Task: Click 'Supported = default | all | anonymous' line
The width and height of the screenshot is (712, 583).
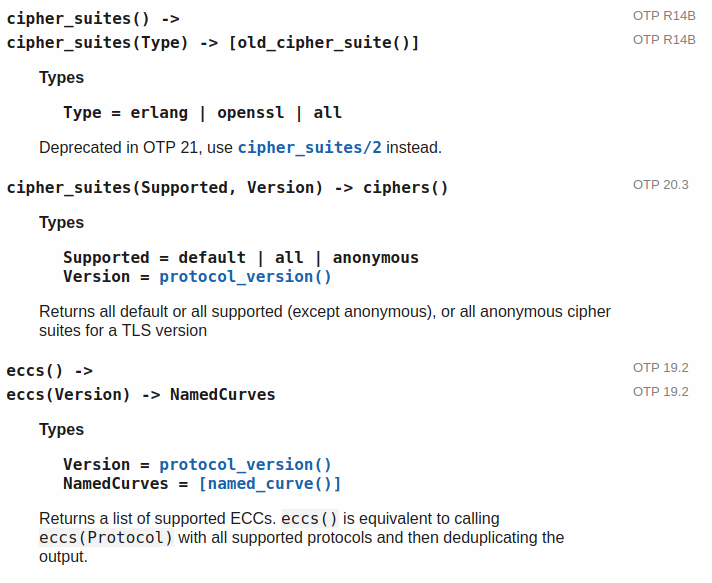Action: click(240, 258)
